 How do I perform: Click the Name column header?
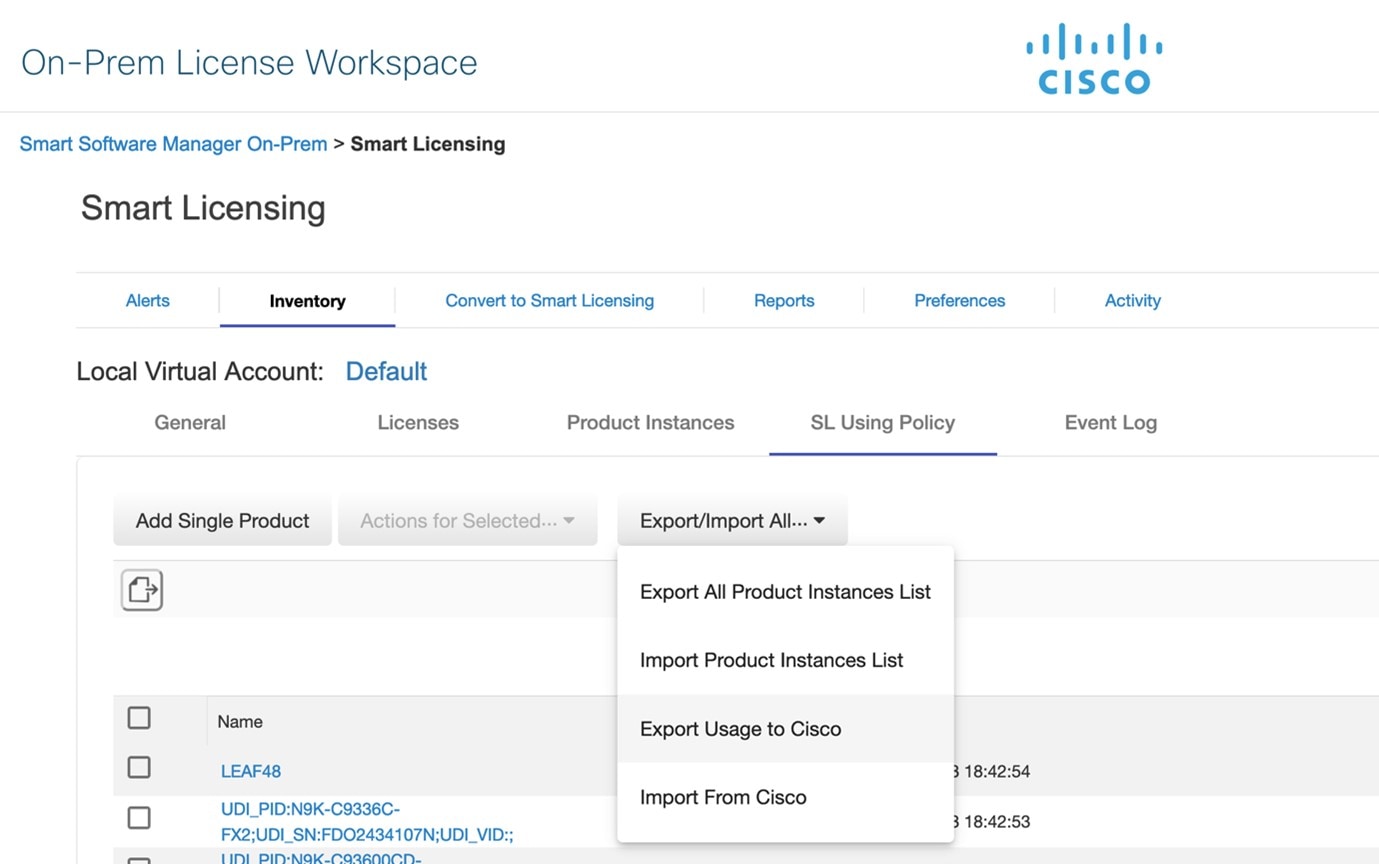(x=240, y=721)
